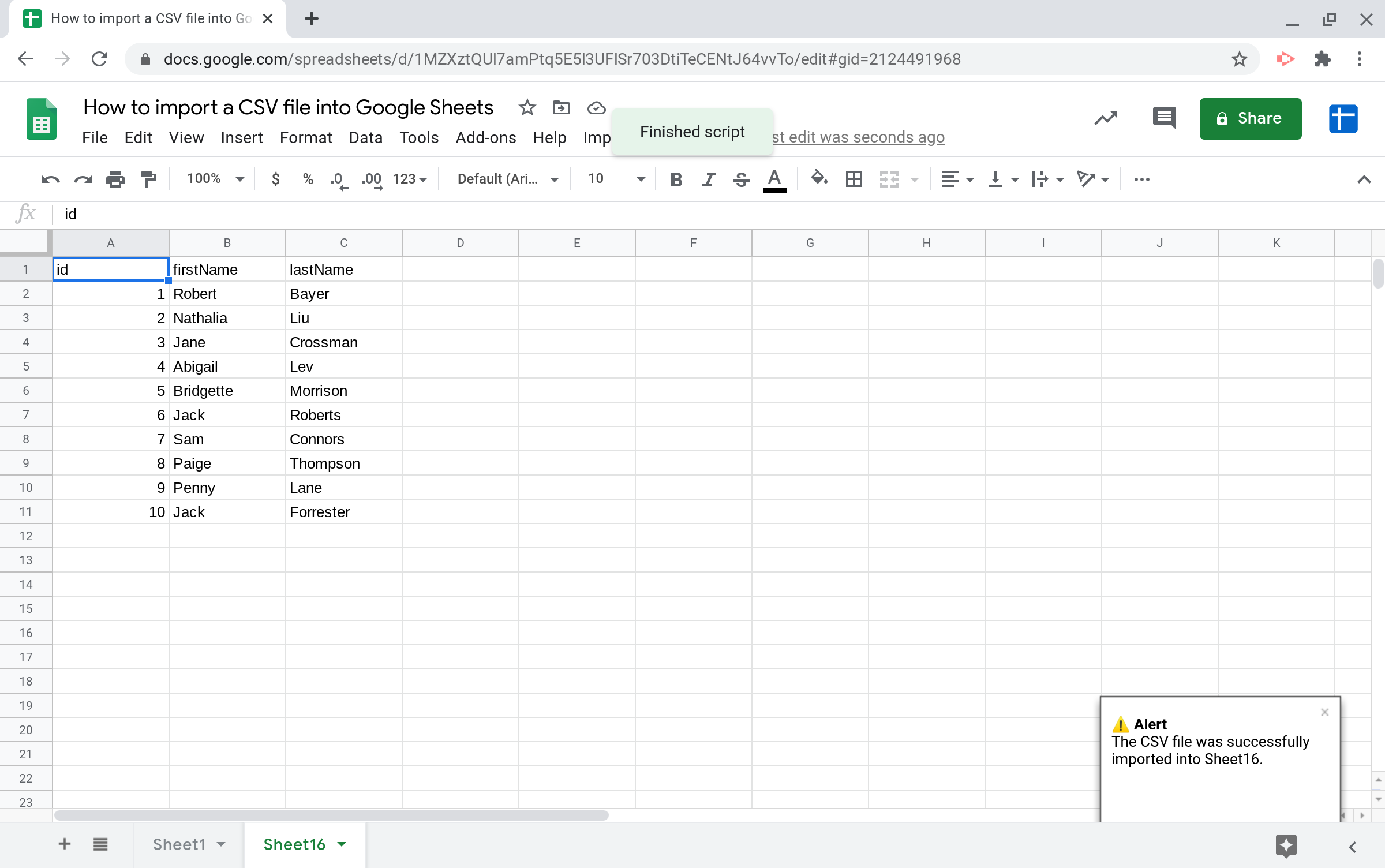Screen dimensions: 1385x868
Task: Add a new sheet with plus icon
Action: tap(65, 844)
